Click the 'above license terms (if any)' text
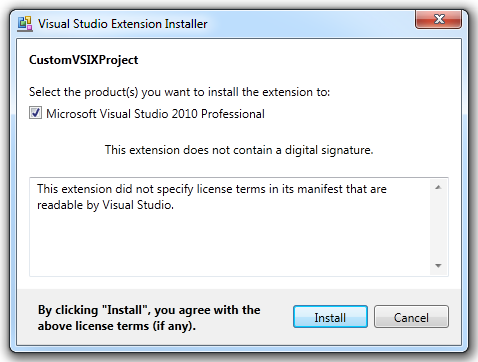 (x=117, y=326)
